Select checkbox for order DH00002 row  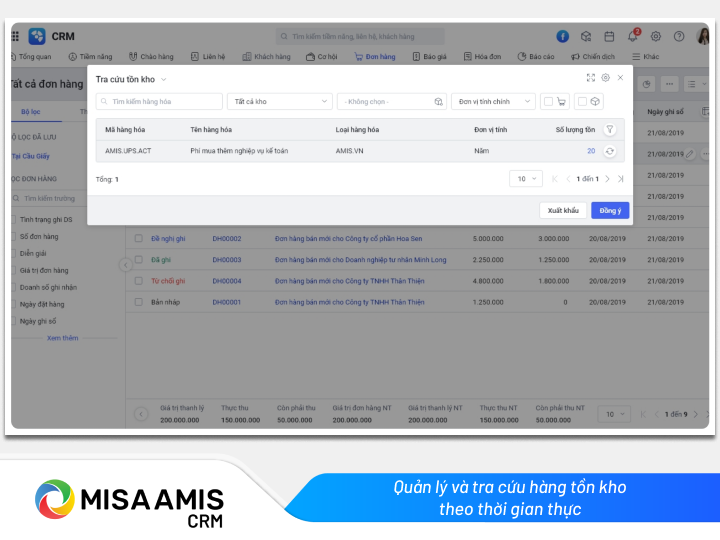click(x=138, y=238)
